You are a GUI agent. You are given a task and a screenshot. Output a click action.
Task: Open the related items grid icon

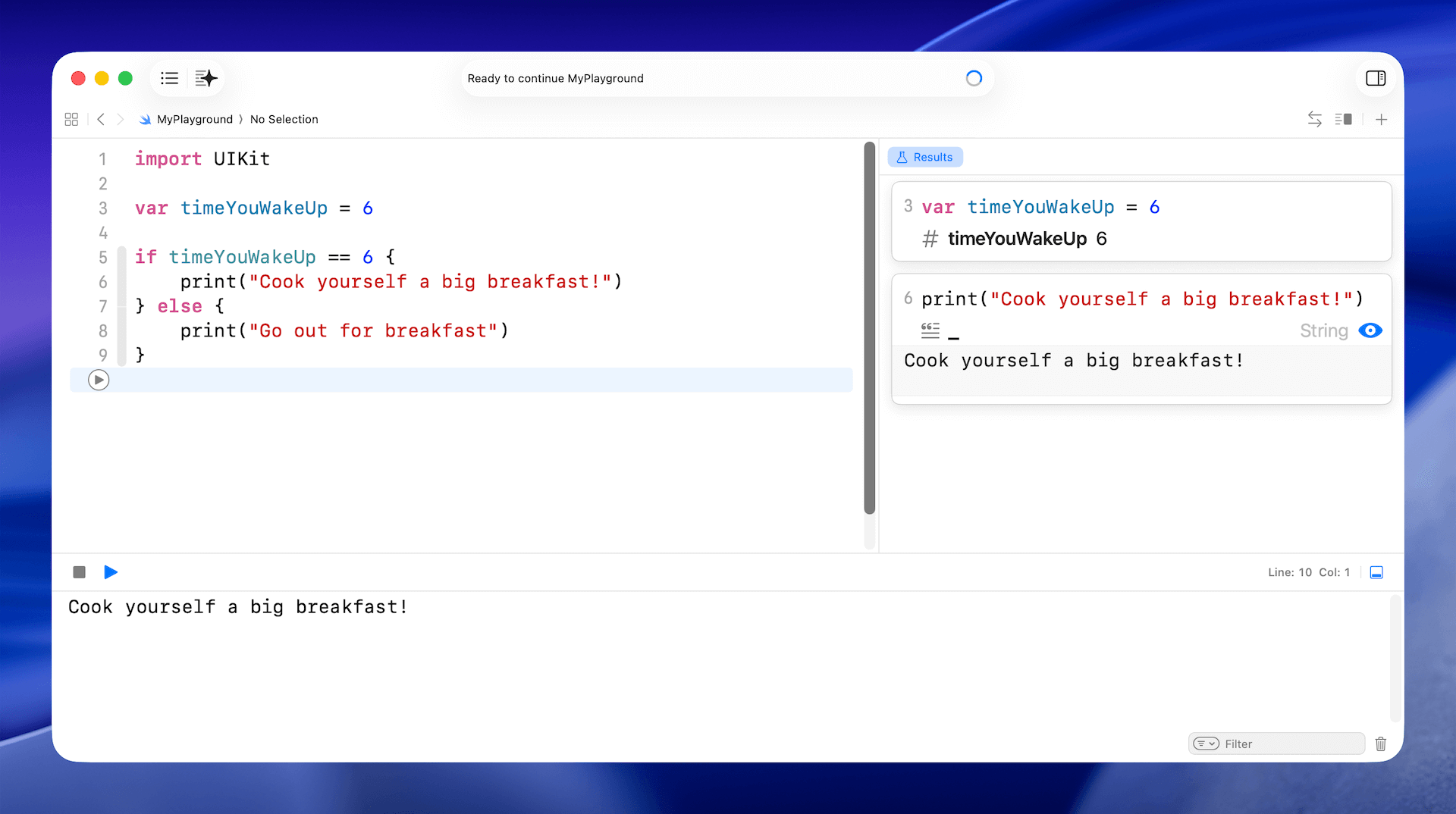coord(71,119)
